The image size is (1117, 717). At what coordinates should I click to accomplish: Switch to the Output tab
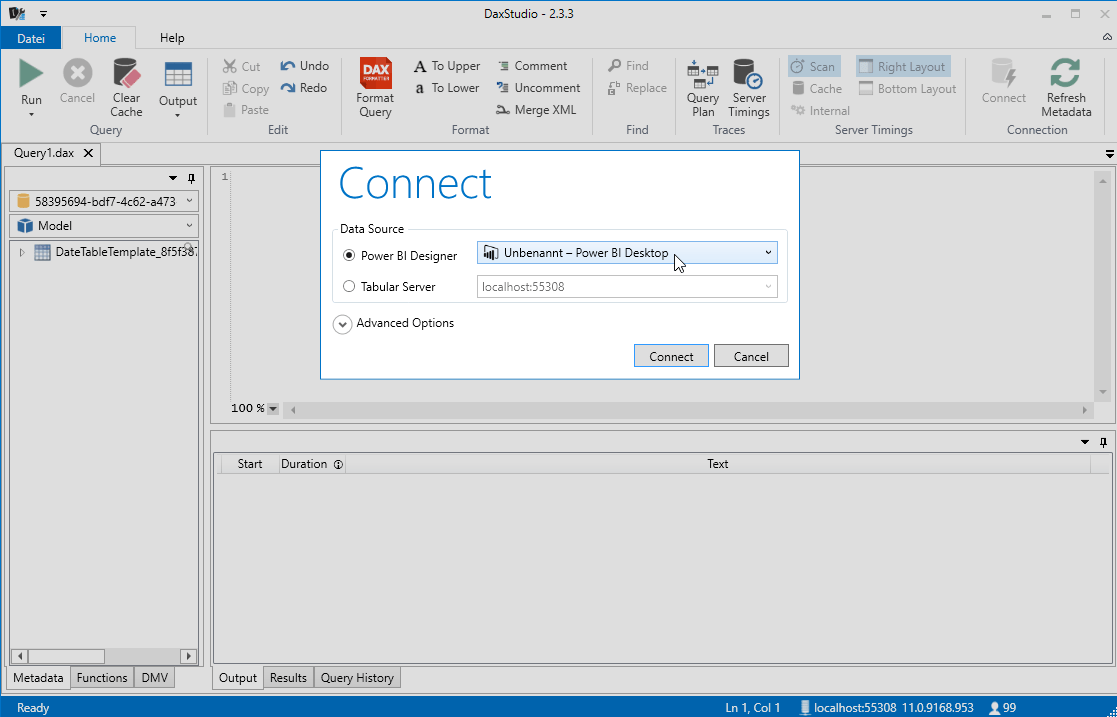[x=238, y=678]
